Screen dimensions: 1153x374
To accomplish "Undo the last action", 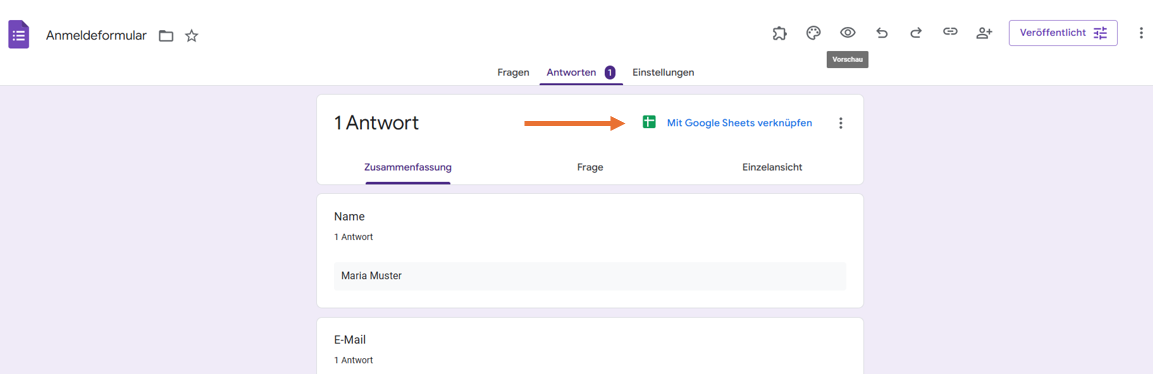I will 882,33.
